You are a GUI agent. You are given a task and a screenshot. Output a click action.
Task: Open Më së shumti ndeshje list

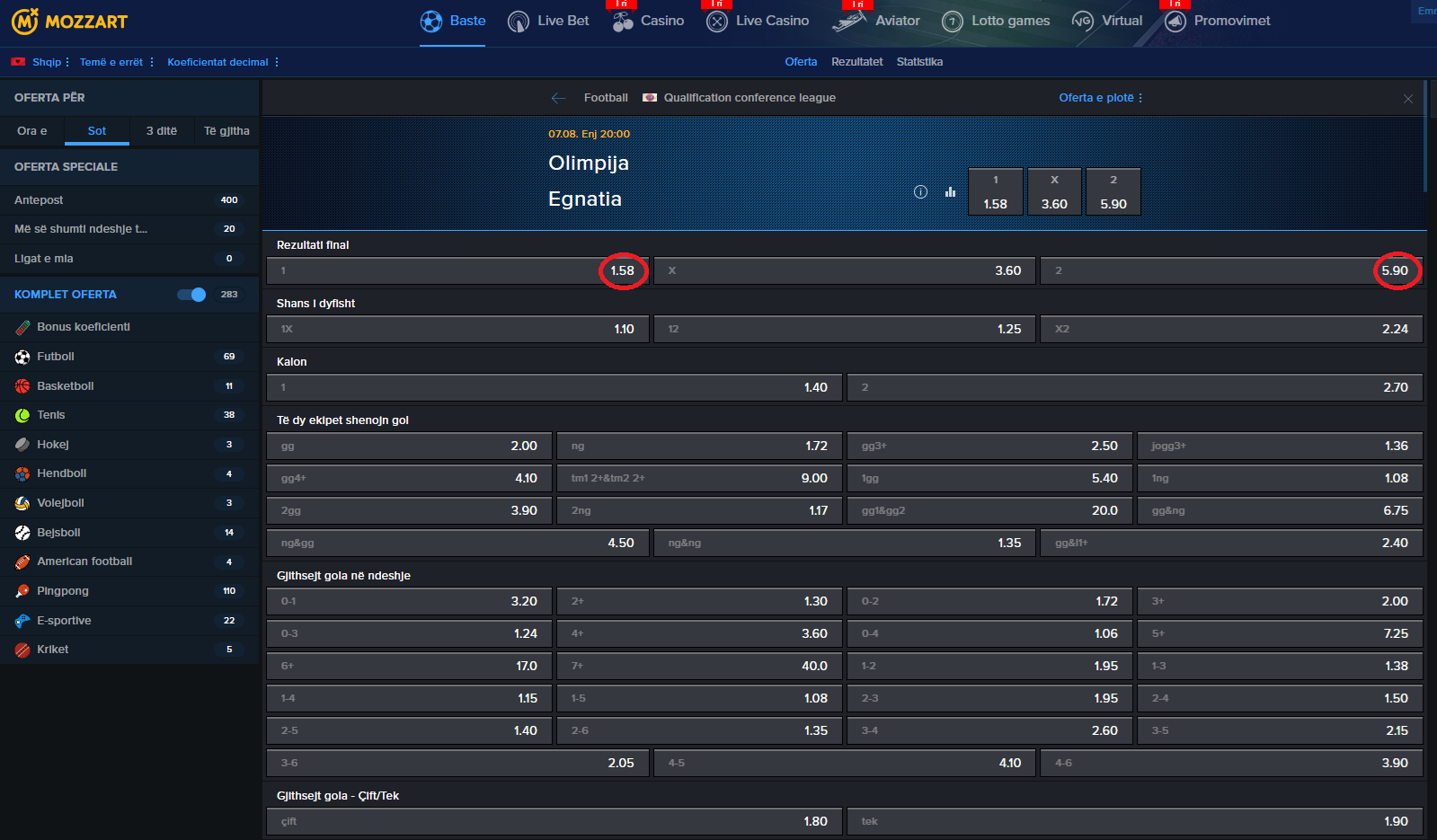click(129, 229)
